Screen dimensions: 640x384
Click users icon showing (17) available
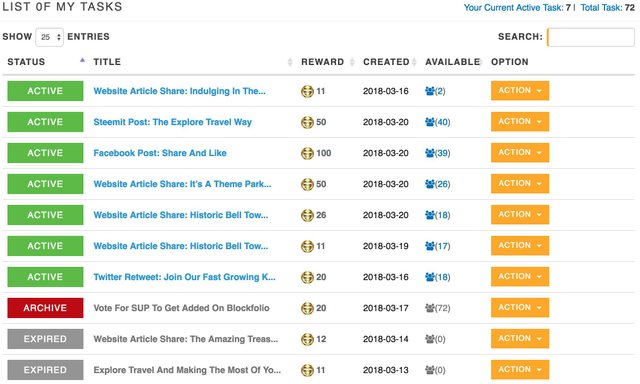pyautogui.click(x=429, y=246)
